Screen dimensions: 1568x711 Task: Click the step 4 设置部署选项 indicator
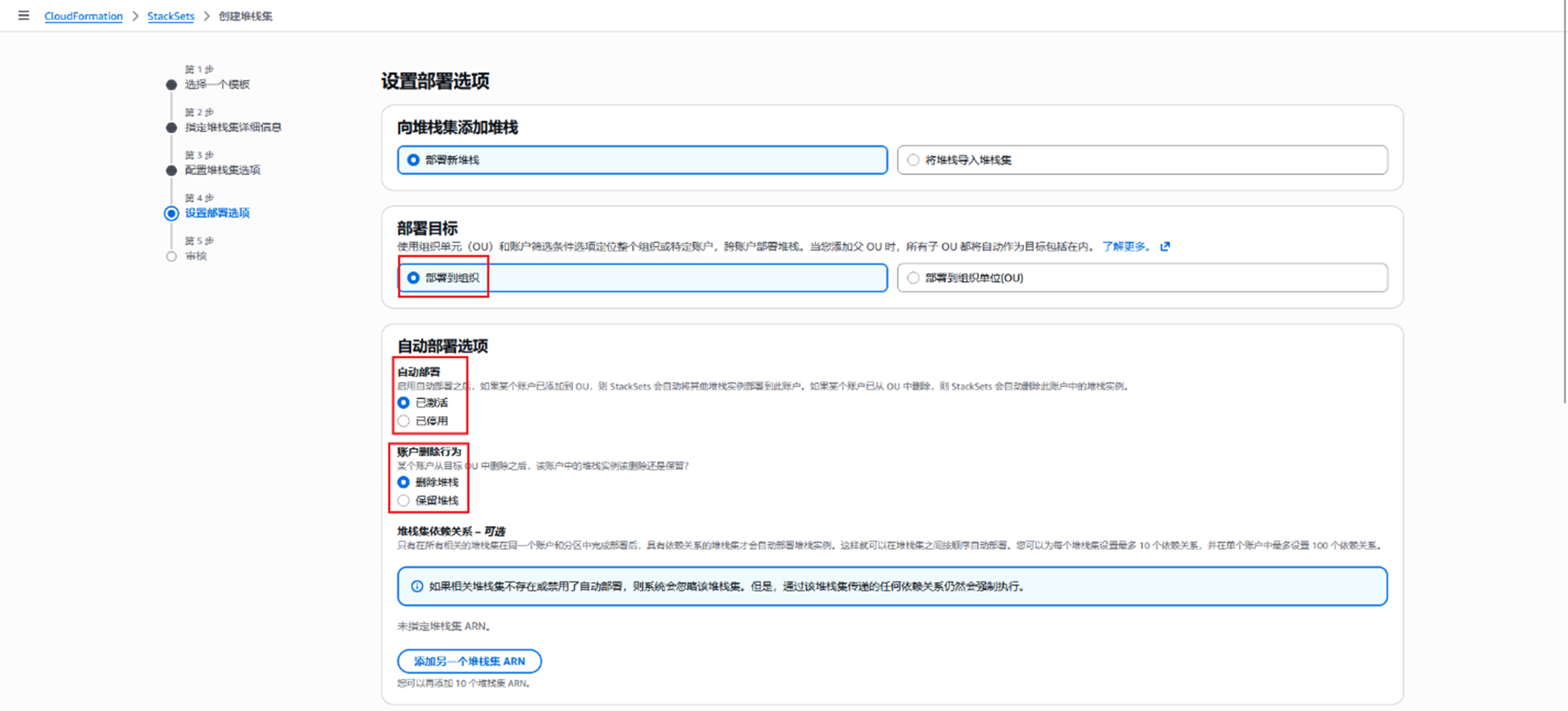(x=171, y=213)
